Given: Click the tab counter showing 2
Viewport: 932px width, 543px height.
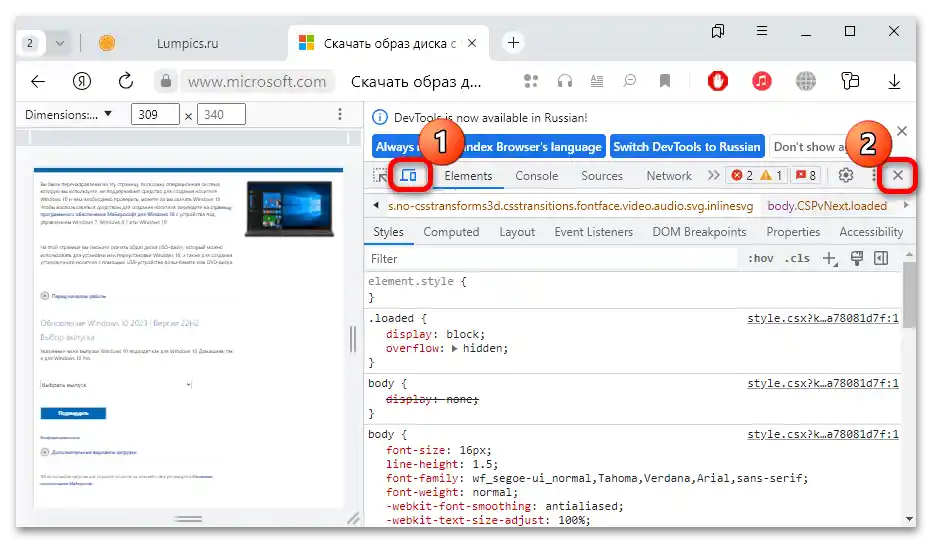Looking at the screenshot, I should pos(30,43).
